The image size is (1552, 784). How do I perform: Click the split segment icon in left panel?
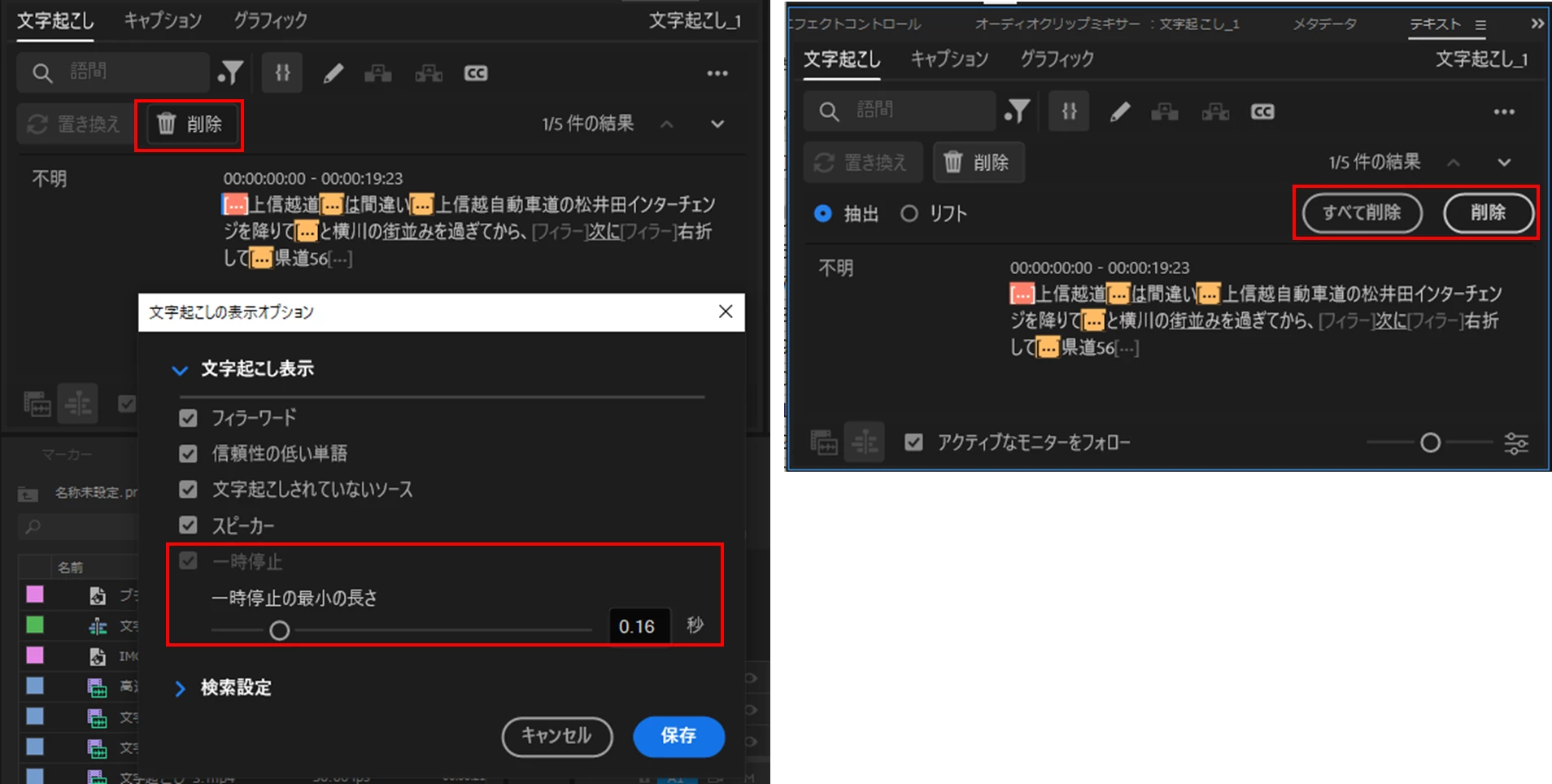tap(429, 74)
